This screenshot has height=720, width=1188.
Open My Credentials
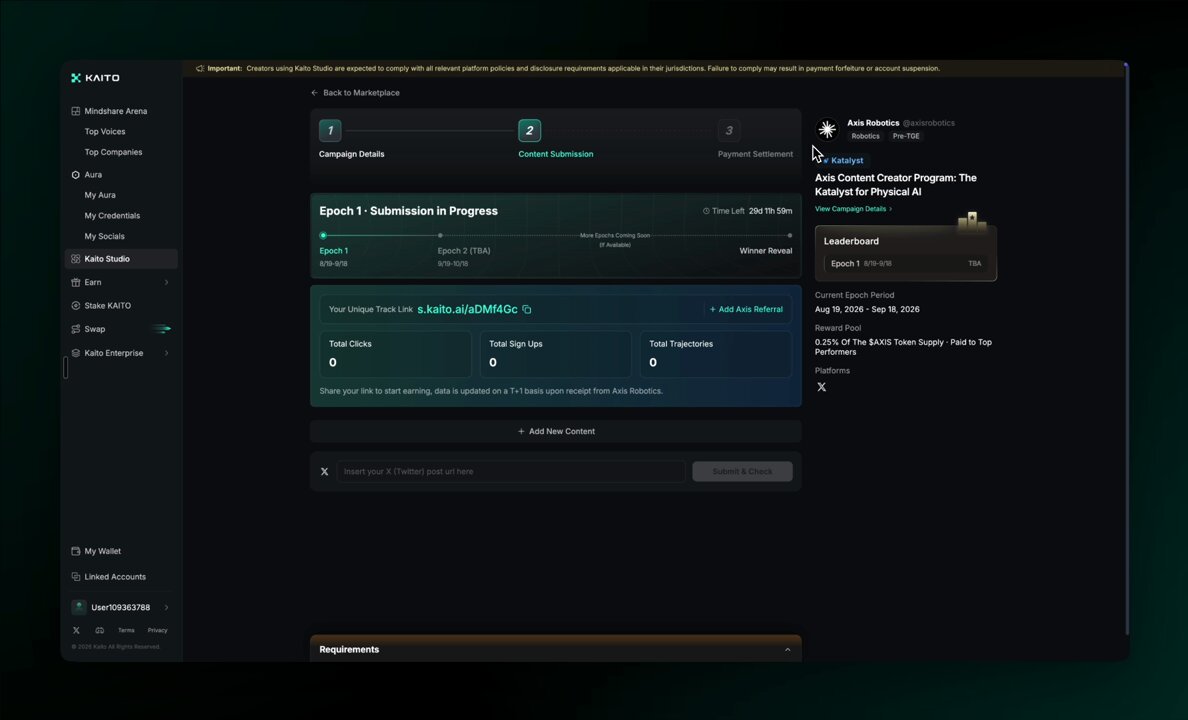112,215
